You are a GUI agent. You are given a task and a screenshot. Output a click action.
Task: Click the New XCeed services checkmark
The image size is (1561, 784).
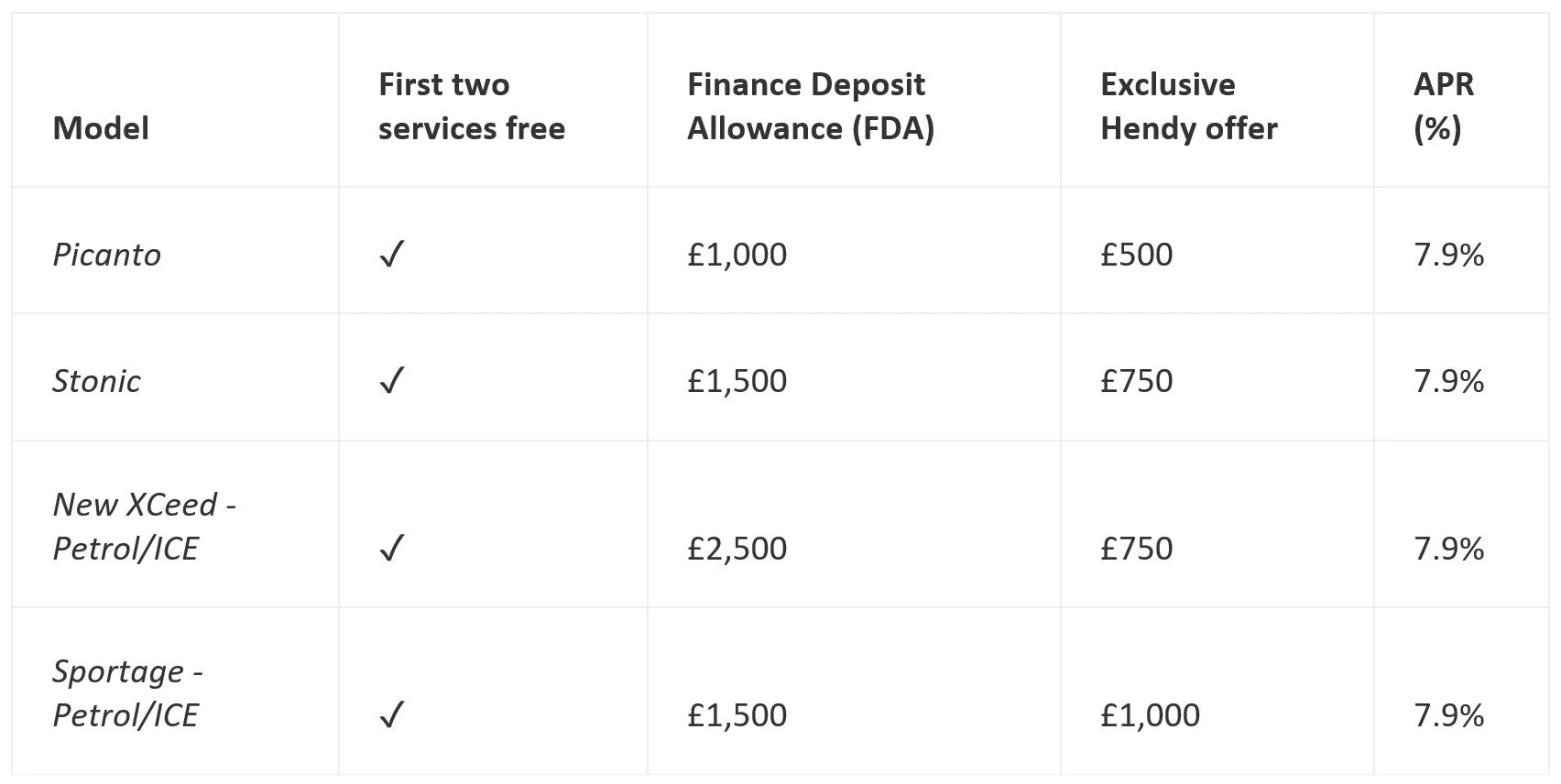[x=391, y=549]
